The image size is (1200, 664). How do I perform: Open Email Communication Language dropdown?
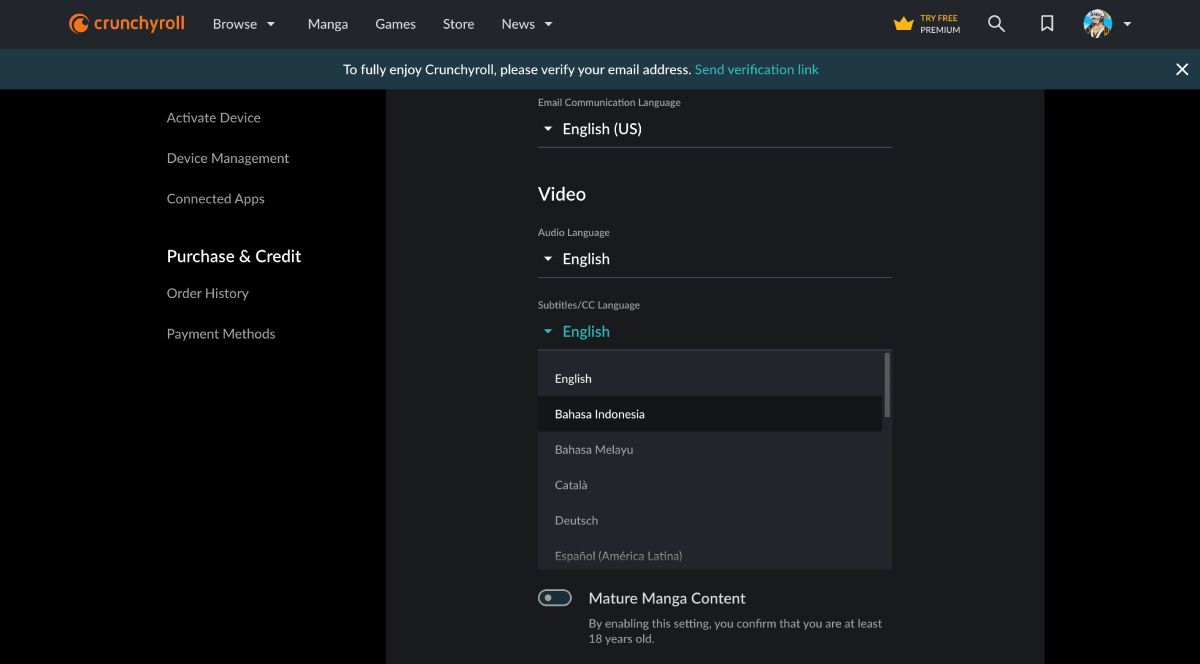[714, 129]
